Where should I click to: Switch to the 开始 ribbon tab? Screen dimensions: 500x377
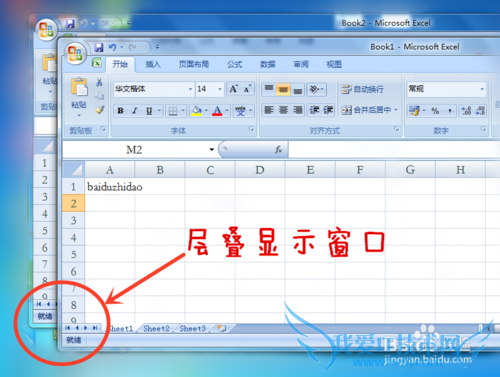[120, 64]
